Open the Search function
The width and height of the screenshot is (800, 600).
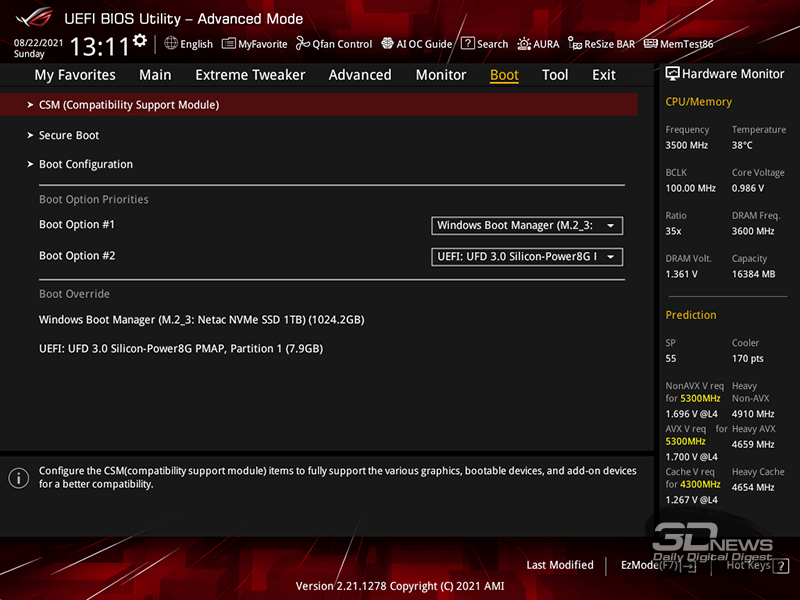484,44
